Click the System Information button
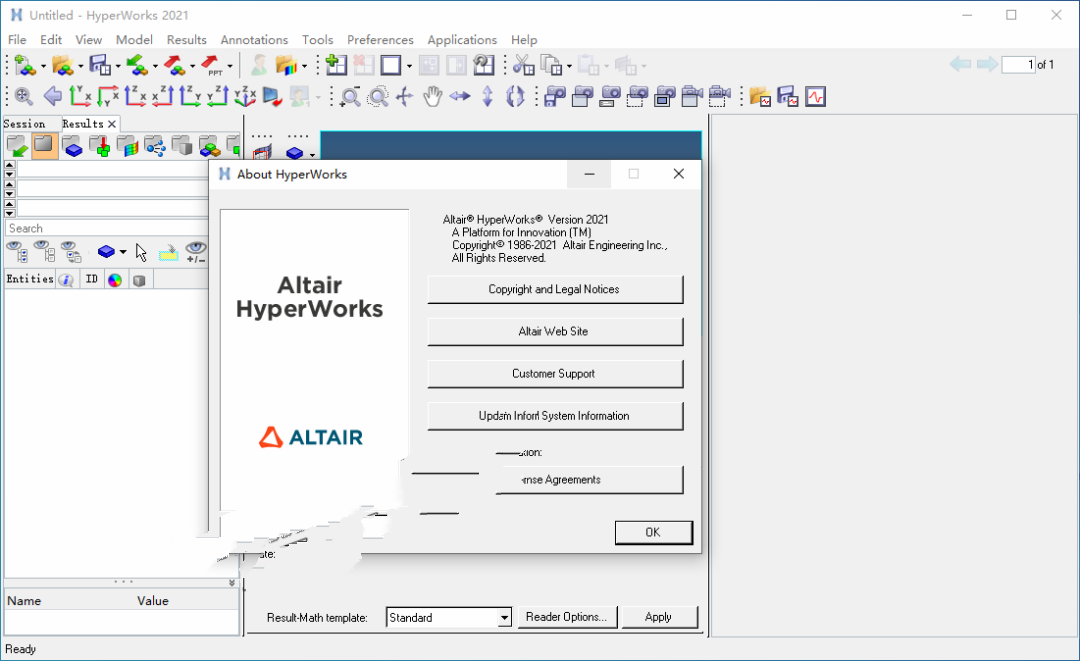 coord(555,416)
